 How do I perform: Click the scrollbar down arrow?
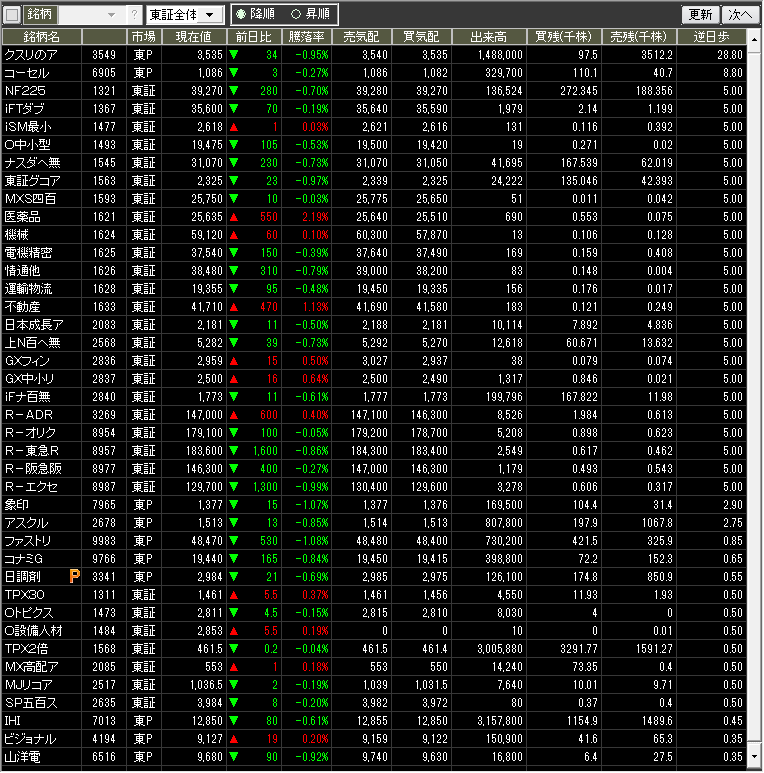(x=754, y=756)
